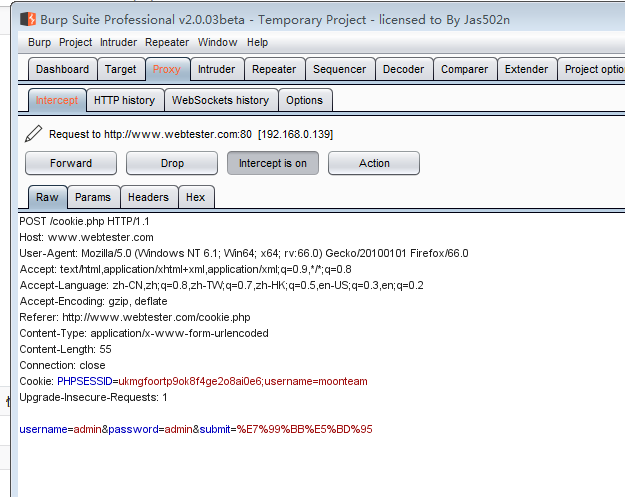Image resolution: width=625 pixels, height=497 pixels.
Task: Open the Burp menu
Action: coord(39,42)
